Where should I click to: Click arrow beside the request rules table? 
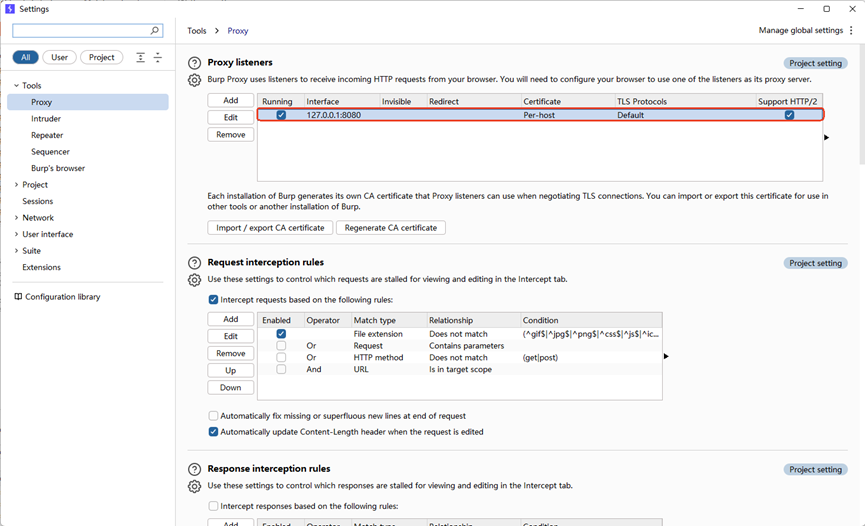666,357
